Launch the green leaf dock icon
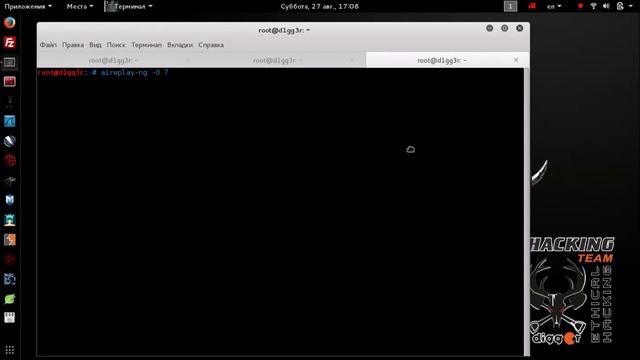The width and height of the screenshot is (640, 360). 9,299
